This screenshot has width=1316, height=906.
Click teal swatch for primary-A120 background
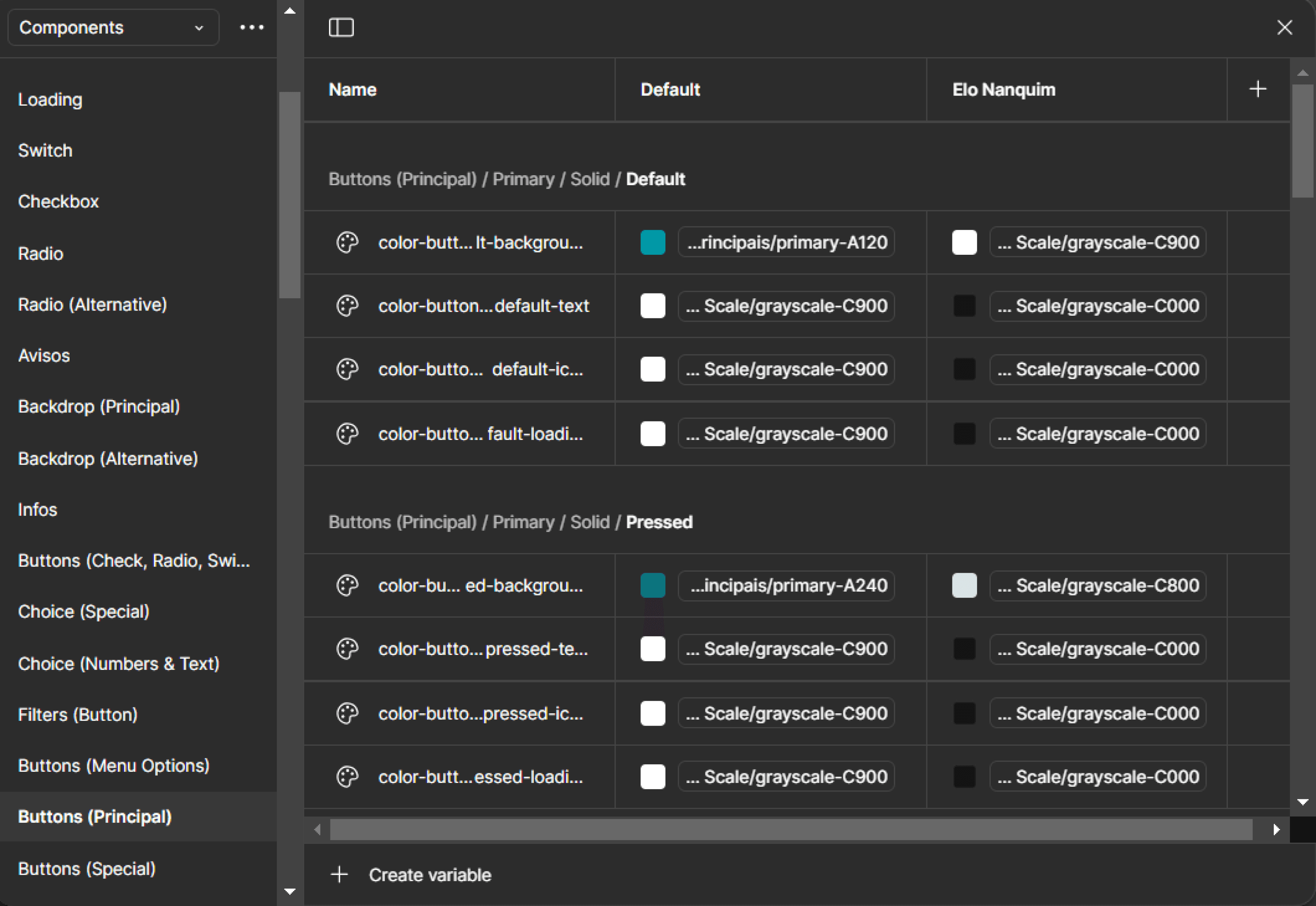(x=652, y=242)
